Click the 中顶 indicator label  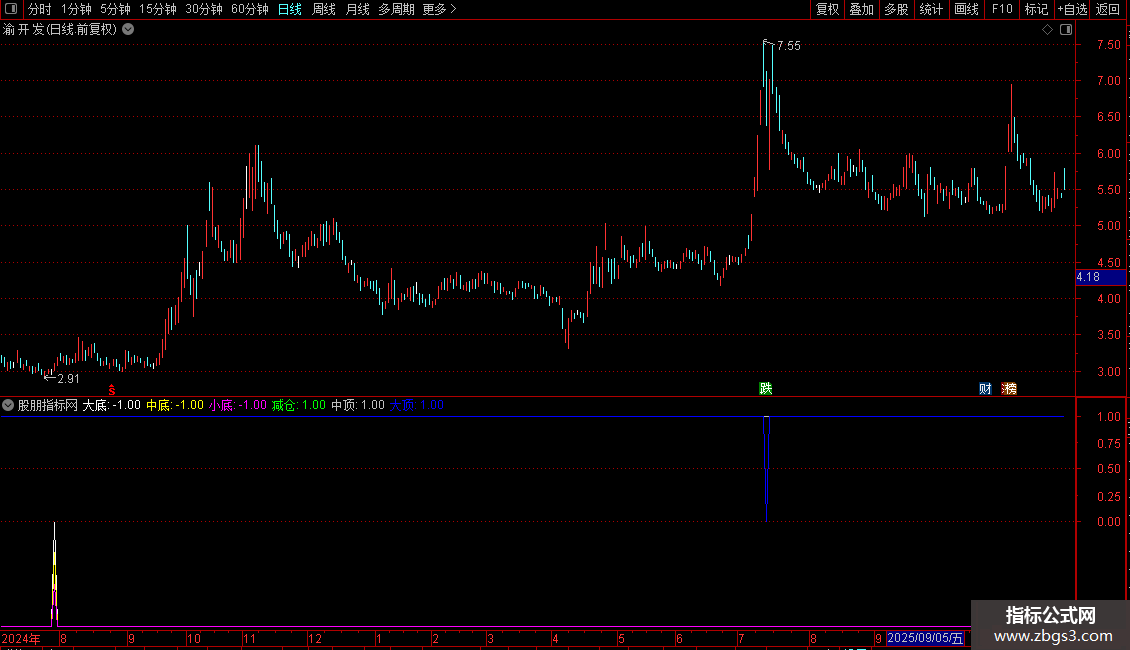(357, 405)
